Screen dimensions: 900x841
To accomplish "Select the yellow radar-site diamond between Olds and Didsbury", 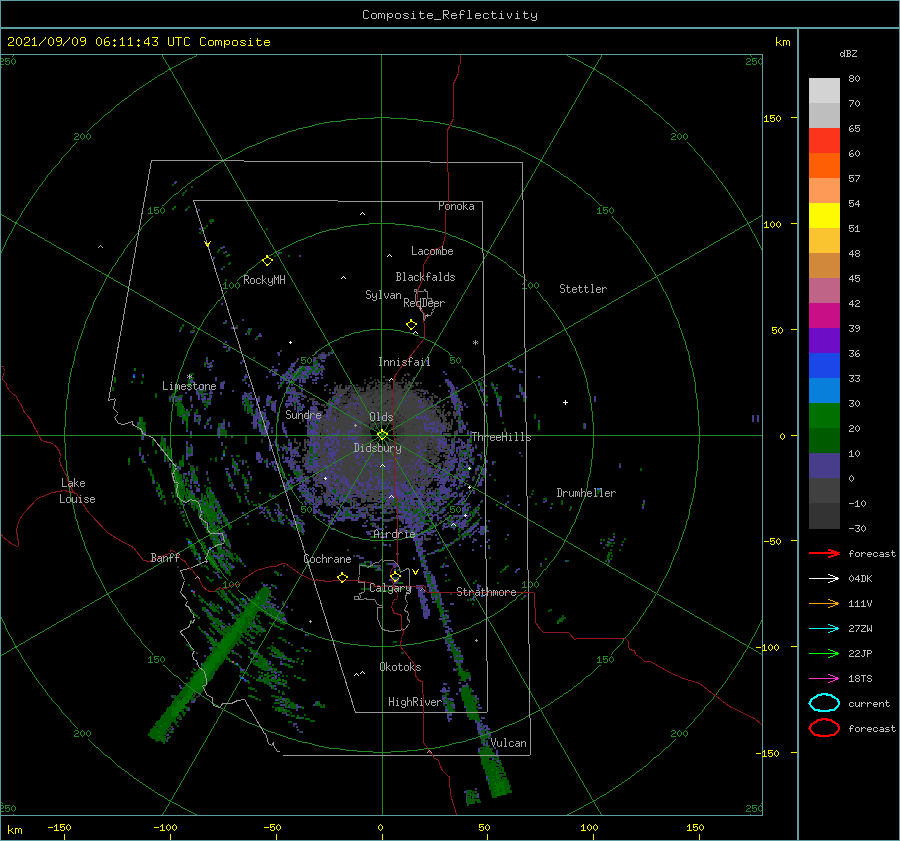I will [382, 435].
